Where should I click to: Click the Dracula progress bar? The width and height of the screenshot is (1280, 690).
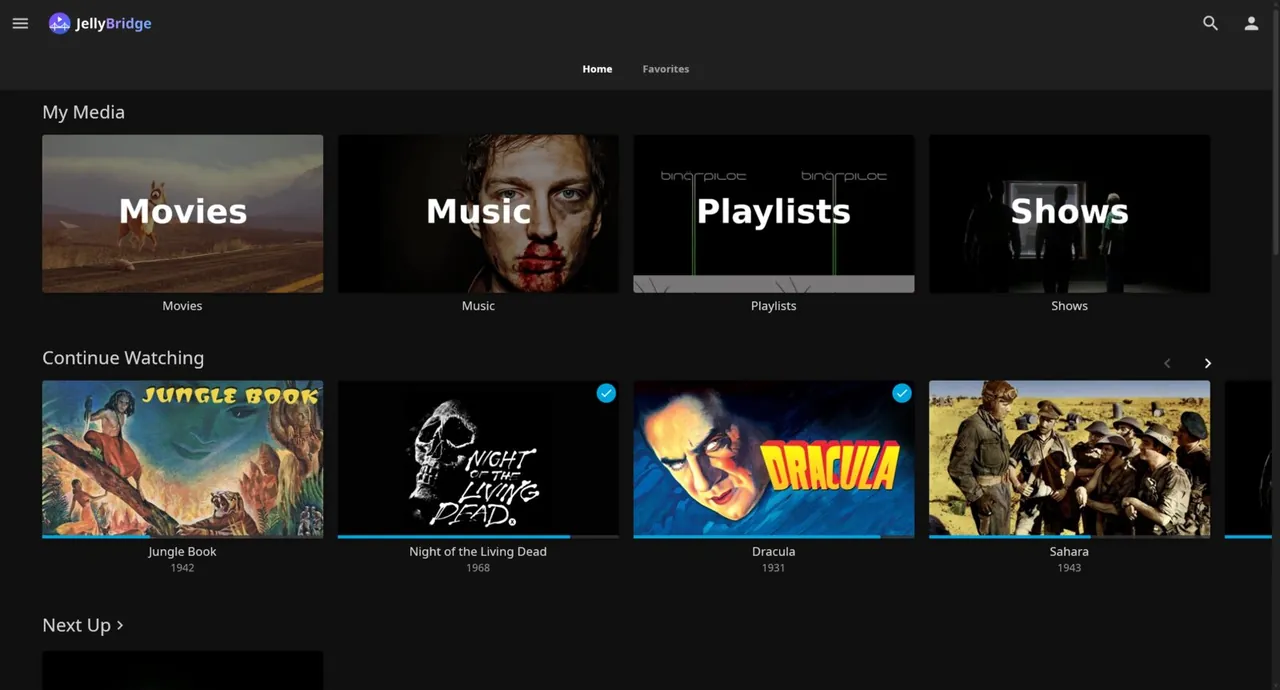coord(774,537)
